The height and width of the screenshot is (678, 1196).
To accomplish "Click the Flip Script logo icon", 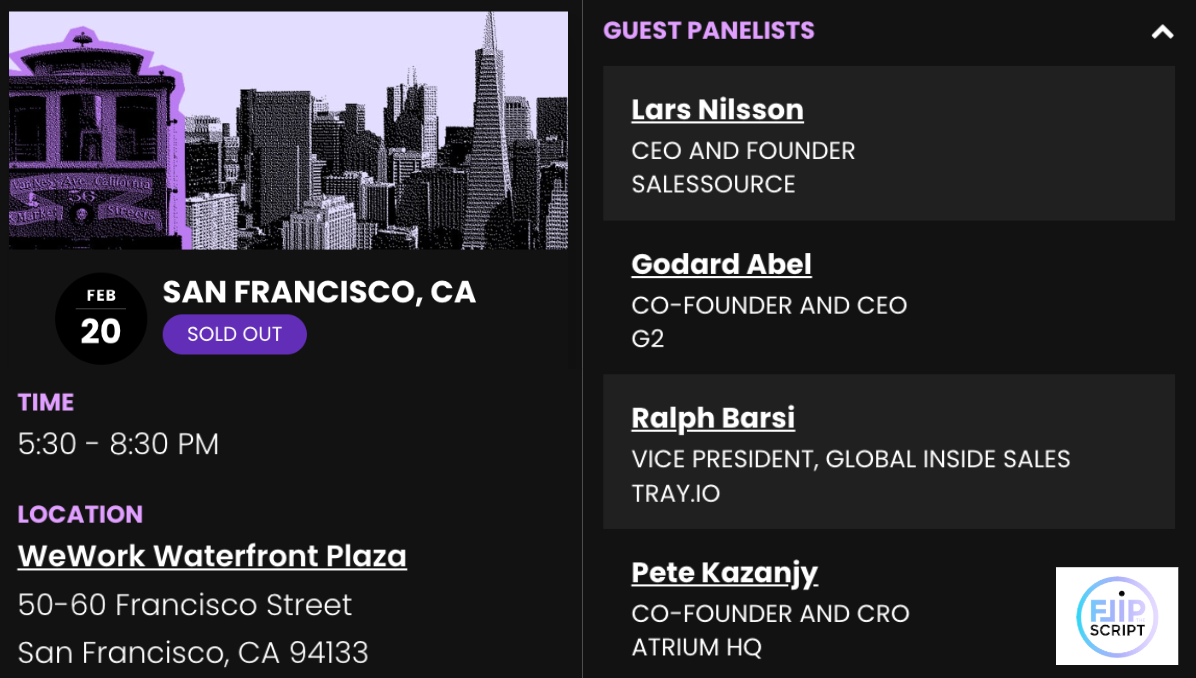I will pyautogui.click(x=1116, y=616).
